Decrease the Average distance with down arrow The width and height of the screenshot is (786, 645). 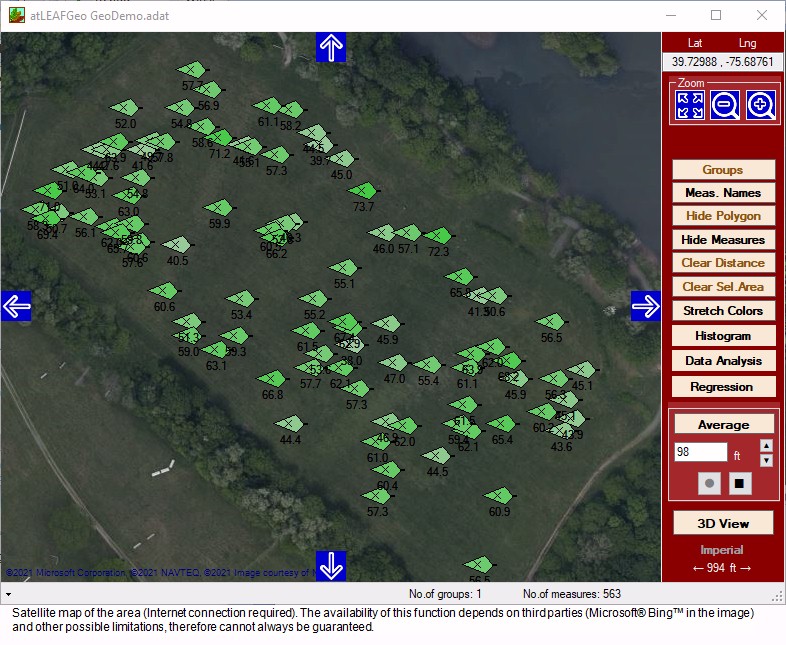click(766, 461)
